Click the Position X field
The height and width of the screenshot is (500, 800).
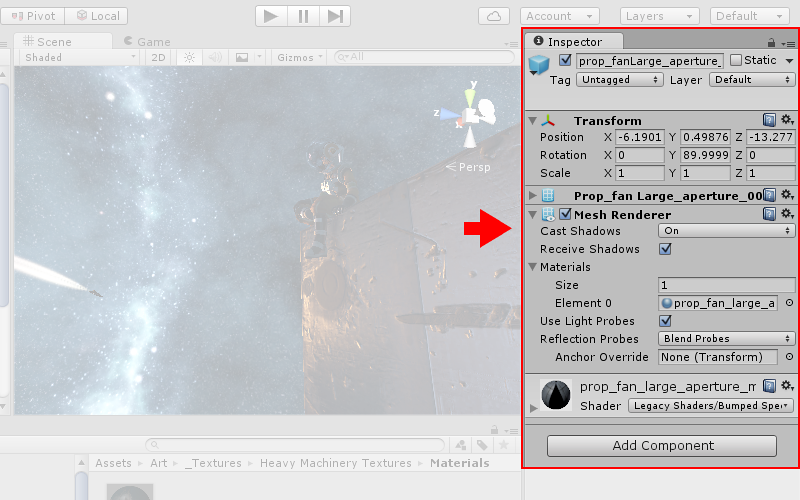tap(640, 137)
